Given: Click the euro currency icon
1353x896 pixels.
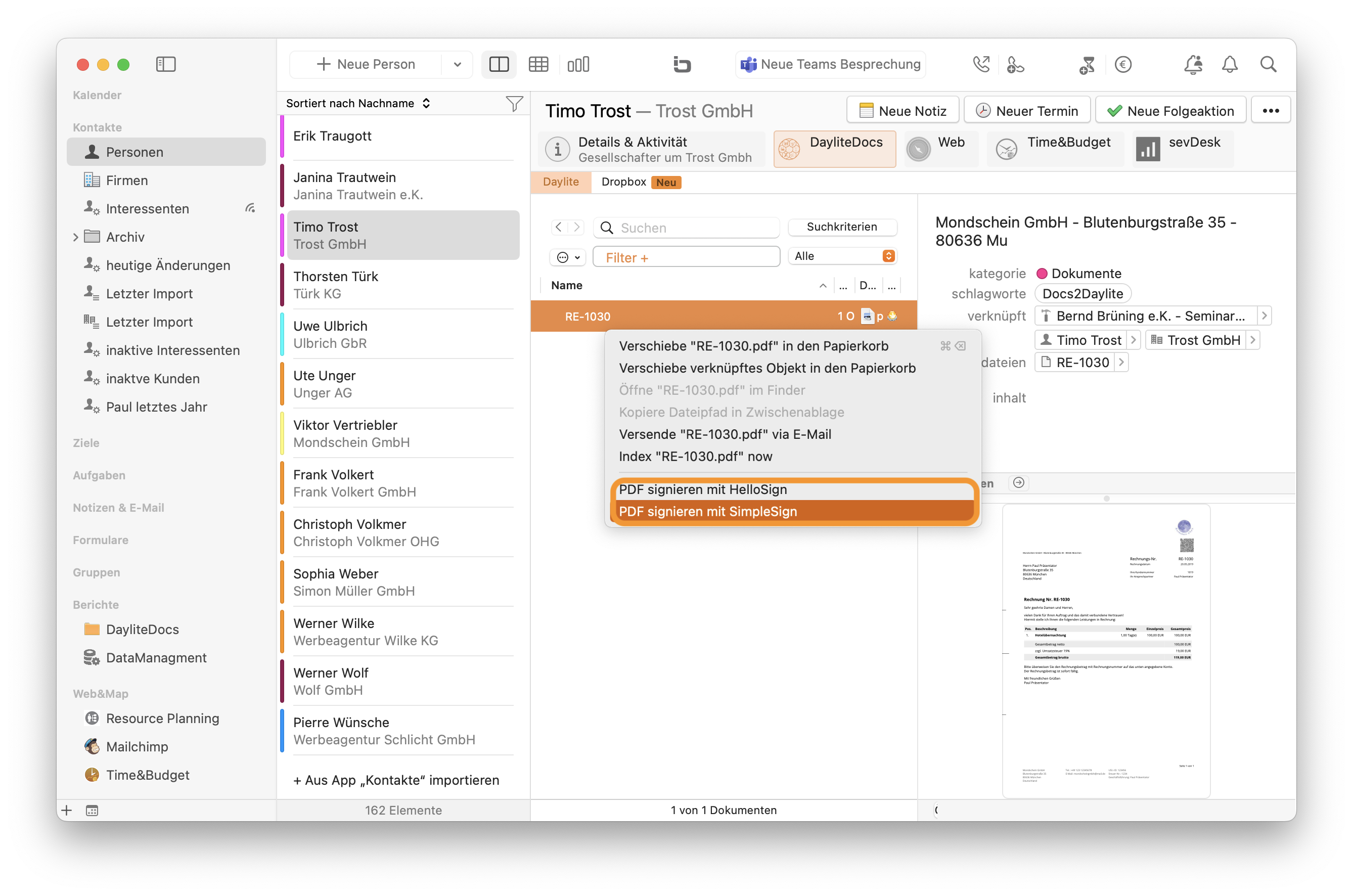Looking at the screenshot, I should click(x=1123, y=64).
